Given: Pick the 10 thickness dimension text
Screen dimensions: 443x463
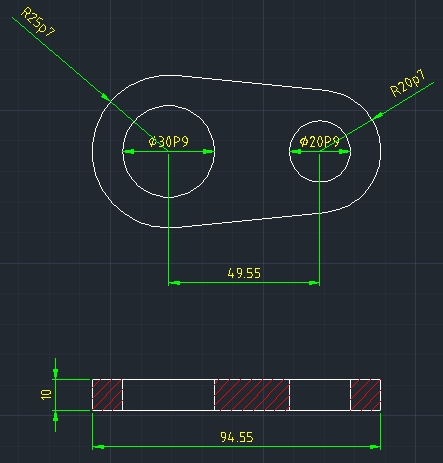Looking at the screenshot, I should (x=46, y=395).
